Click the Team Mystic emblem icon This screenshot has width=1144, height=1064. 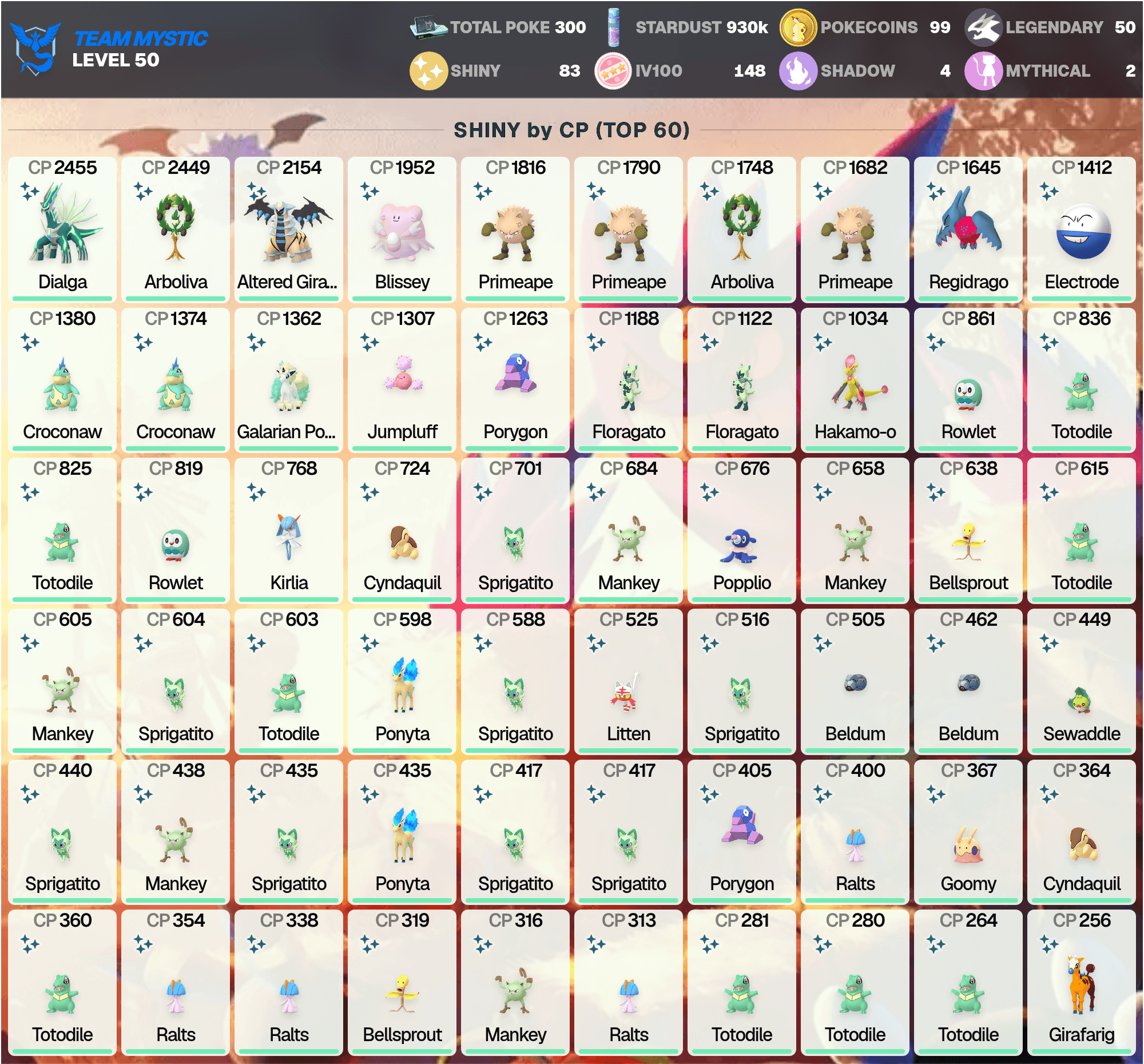click(35, 48)
